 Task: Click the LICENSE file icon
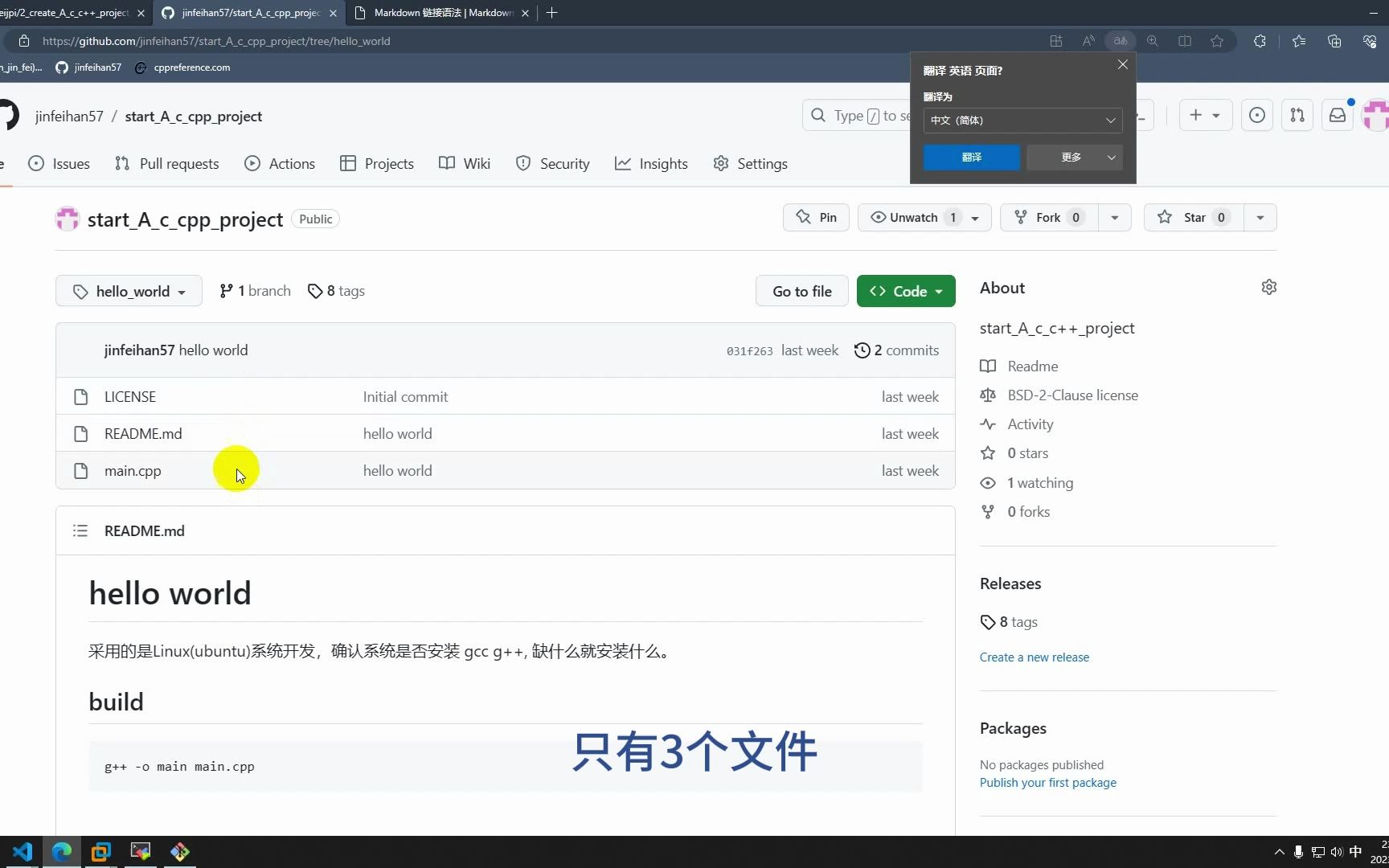click(80, 396)
